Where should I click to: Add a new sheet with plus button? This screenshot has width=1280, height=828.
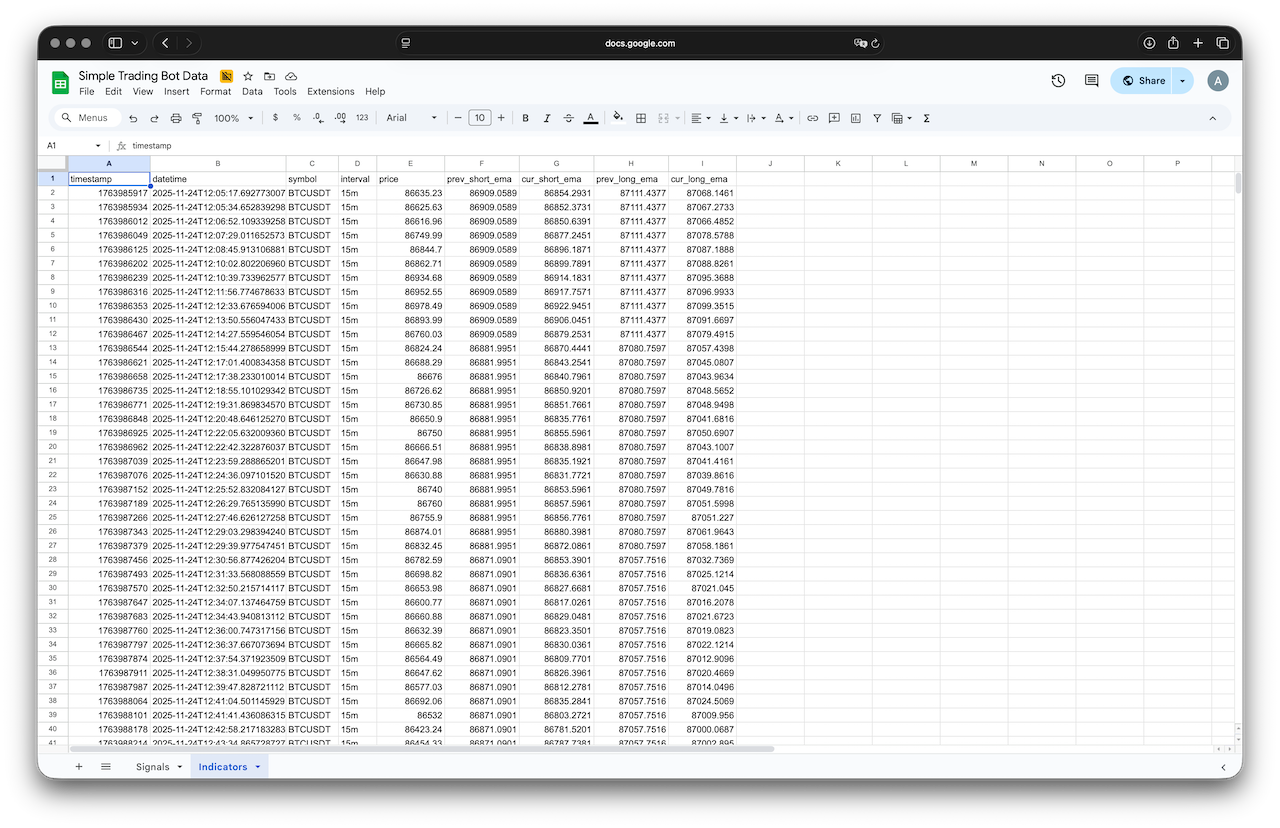(79, 767)
